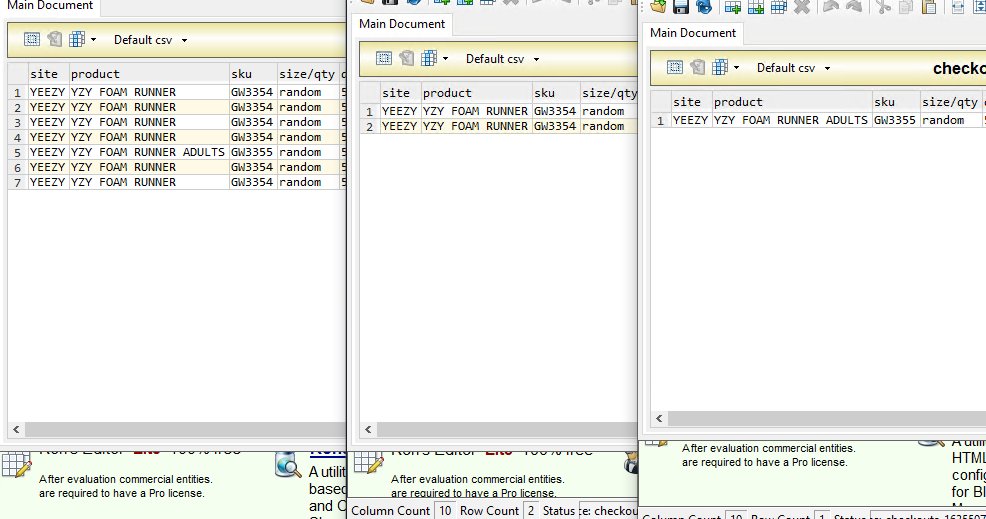Click Cut scissors icon in right window toolbar
The width and height of the screenshot is (986, 519).
pyautogui.click(x=884, y=7)
